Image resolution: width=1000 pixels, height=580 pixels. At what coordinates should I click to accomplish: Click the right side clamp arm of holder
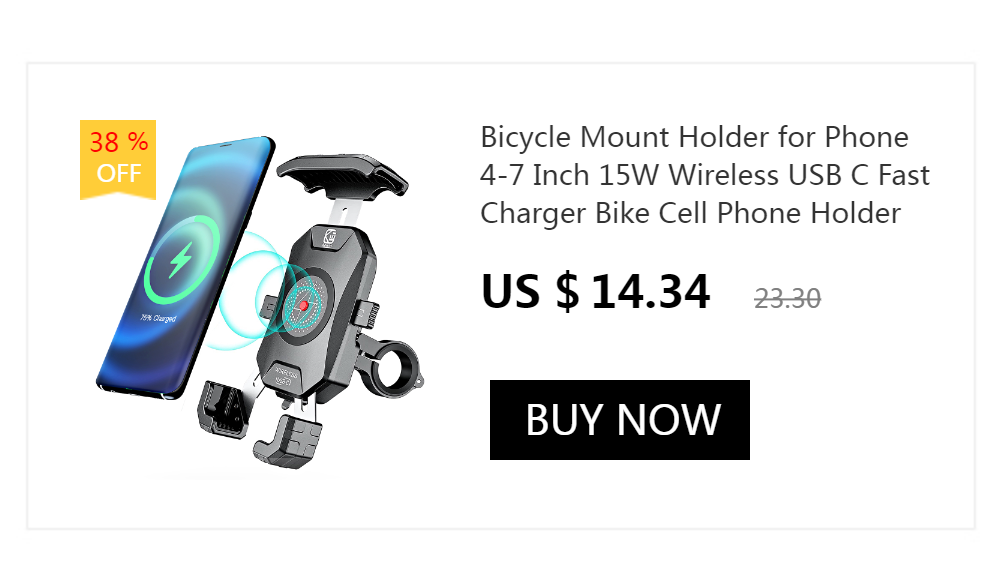click(x=367, y=313)
